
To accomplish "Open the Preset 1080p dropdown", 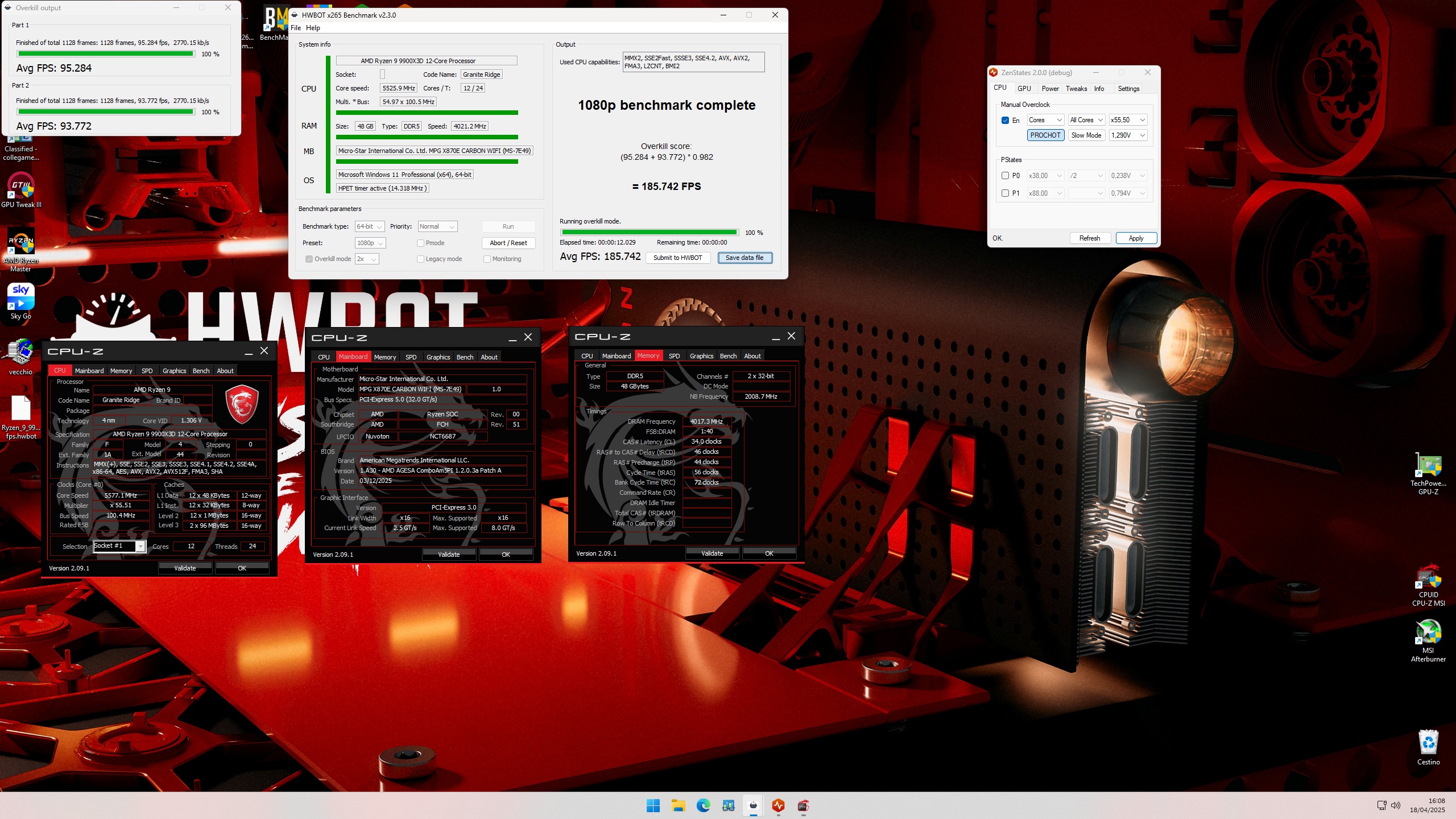I will (370, 243).
